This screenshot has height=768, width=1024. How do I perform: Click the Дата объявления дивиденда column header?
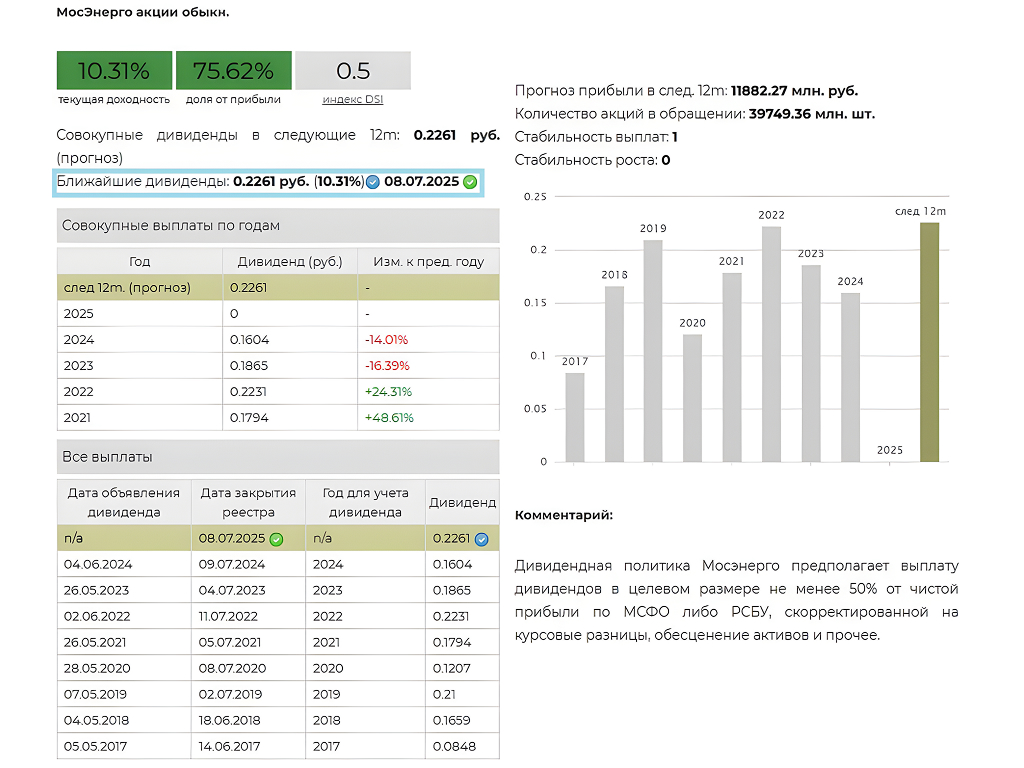124,502
